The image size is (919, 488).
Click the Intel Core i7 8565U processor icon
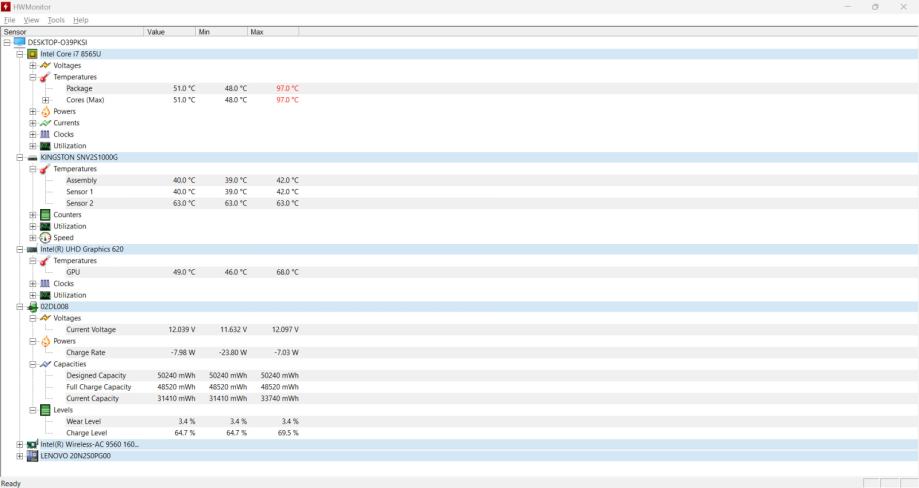click(x=33, y=54)
